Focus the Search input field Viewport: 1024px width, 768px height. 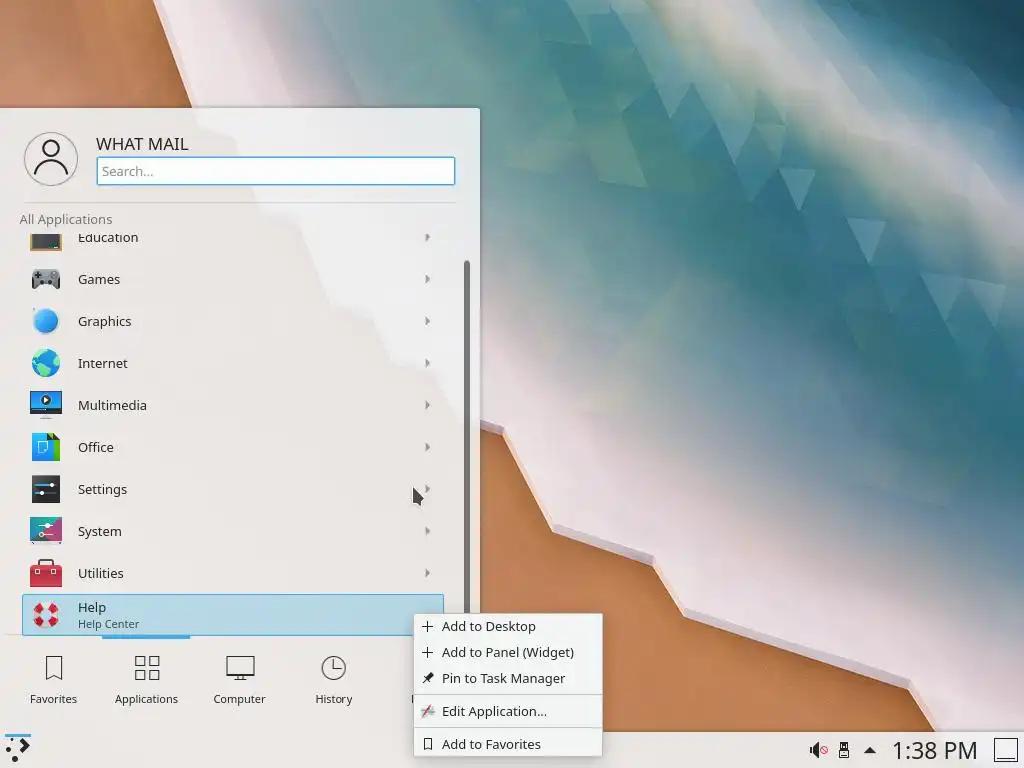[x=276, y=171]
